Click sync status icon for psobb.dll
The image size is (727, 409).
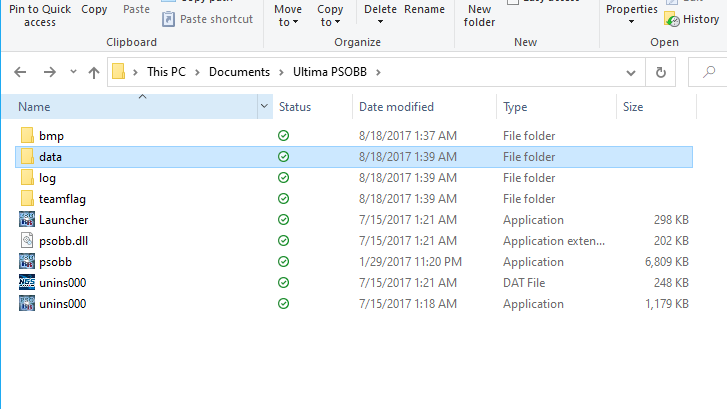click(x=283, y=241)
